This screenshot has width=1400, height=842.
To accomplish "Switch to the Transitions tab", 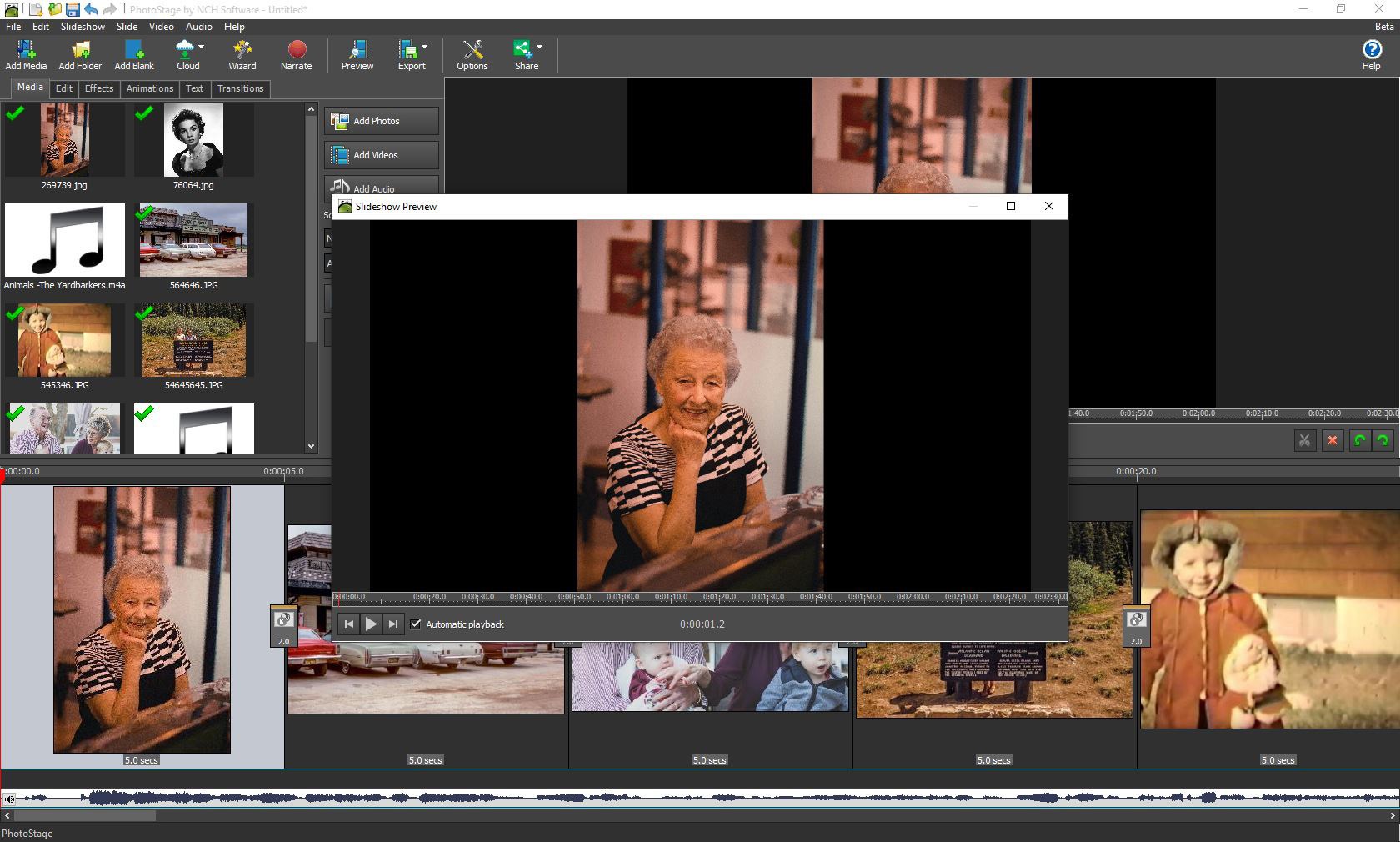I will tap(240, 88).
